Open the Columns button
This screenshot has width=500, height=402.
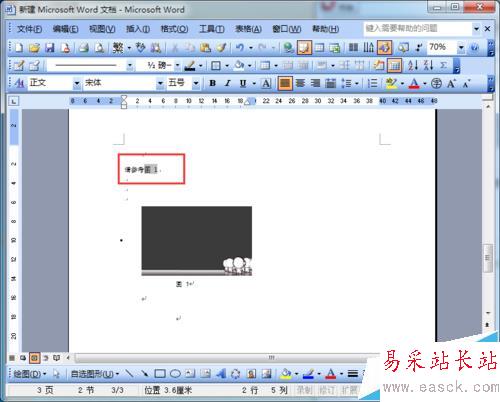click(353, 48)
